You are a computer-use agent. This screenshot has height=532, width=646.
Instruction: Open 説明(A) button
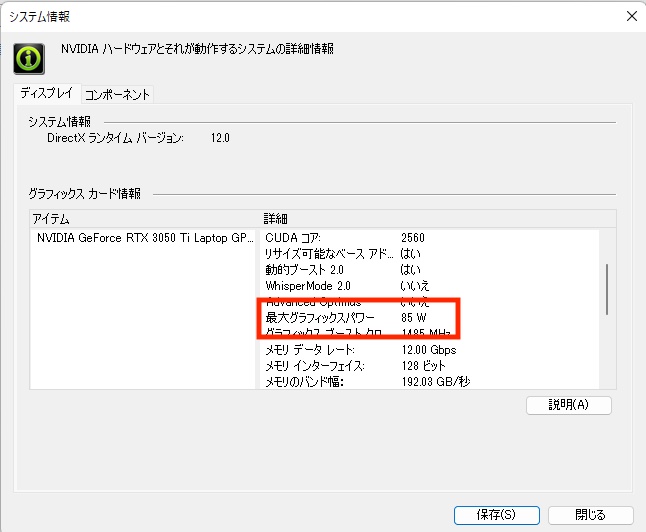coord(569,405)
